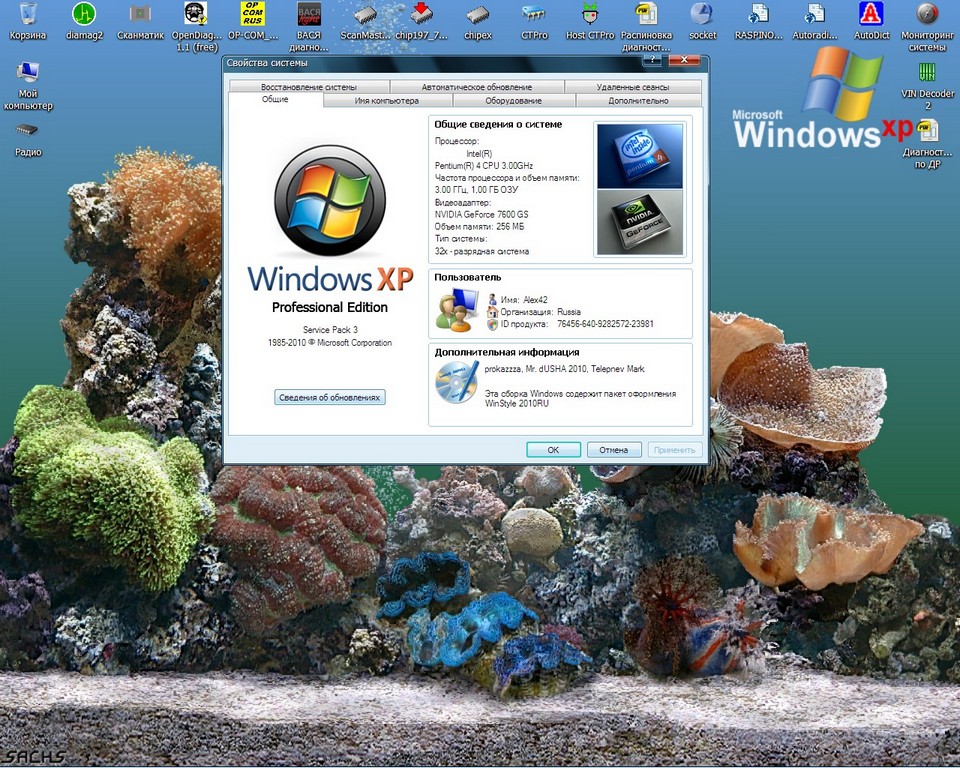Click the Pentium(R) 4 CPU 3.00GHz text
The image size is (960, 768).
click(x=484, y=165)
